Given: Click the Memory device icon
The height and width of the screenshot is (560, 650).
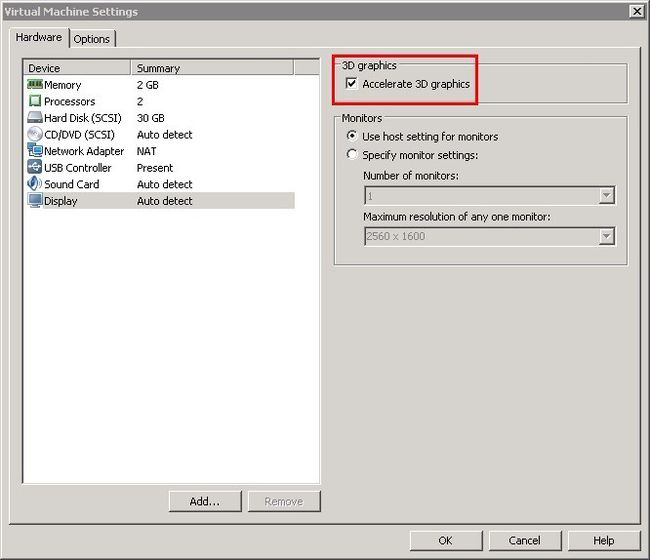Looking at the screenshot, I should tap(35, 85).
